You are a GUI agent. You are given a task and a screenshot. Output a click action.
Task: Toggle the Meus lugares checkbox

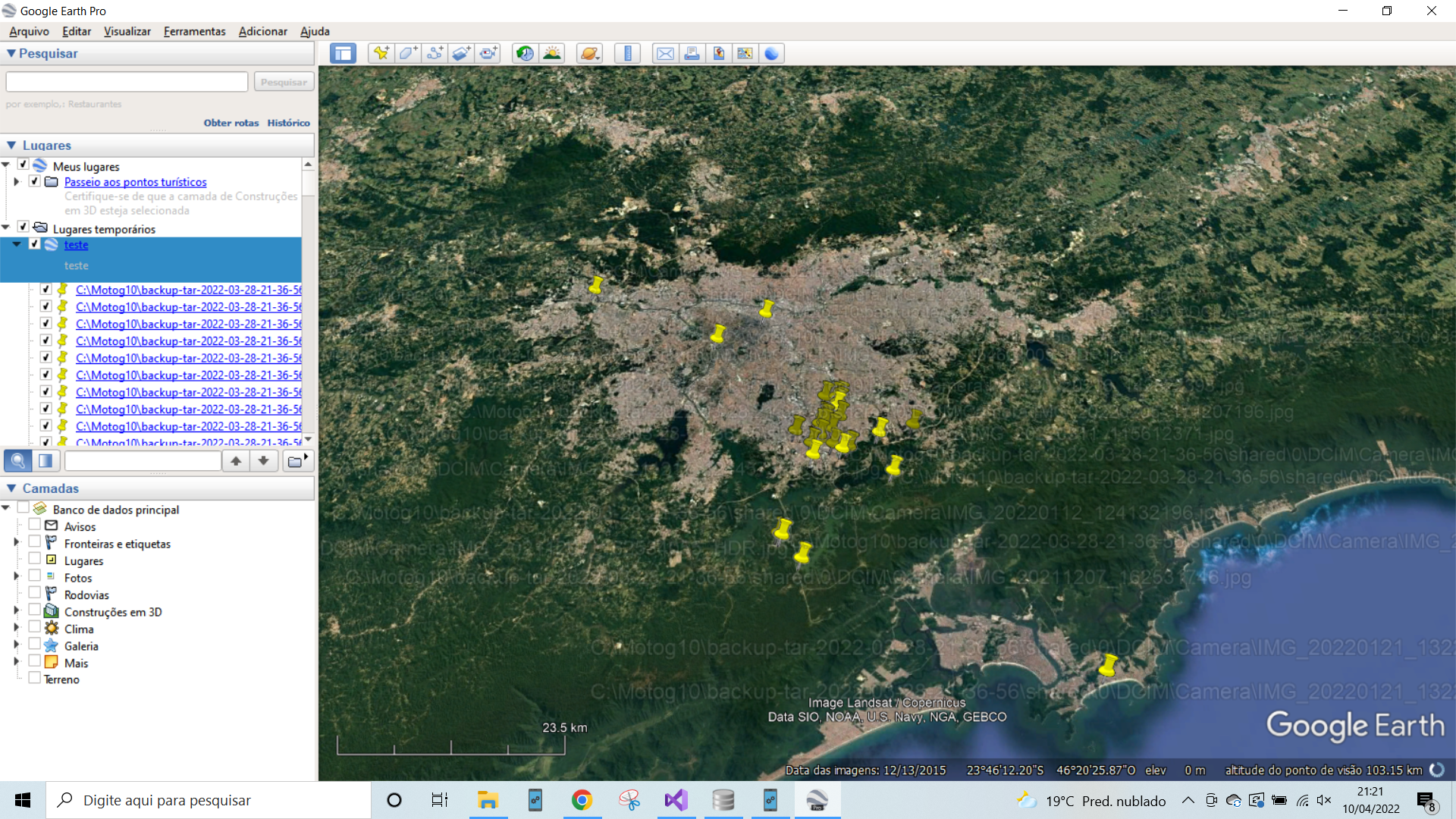tap(23, 164)
